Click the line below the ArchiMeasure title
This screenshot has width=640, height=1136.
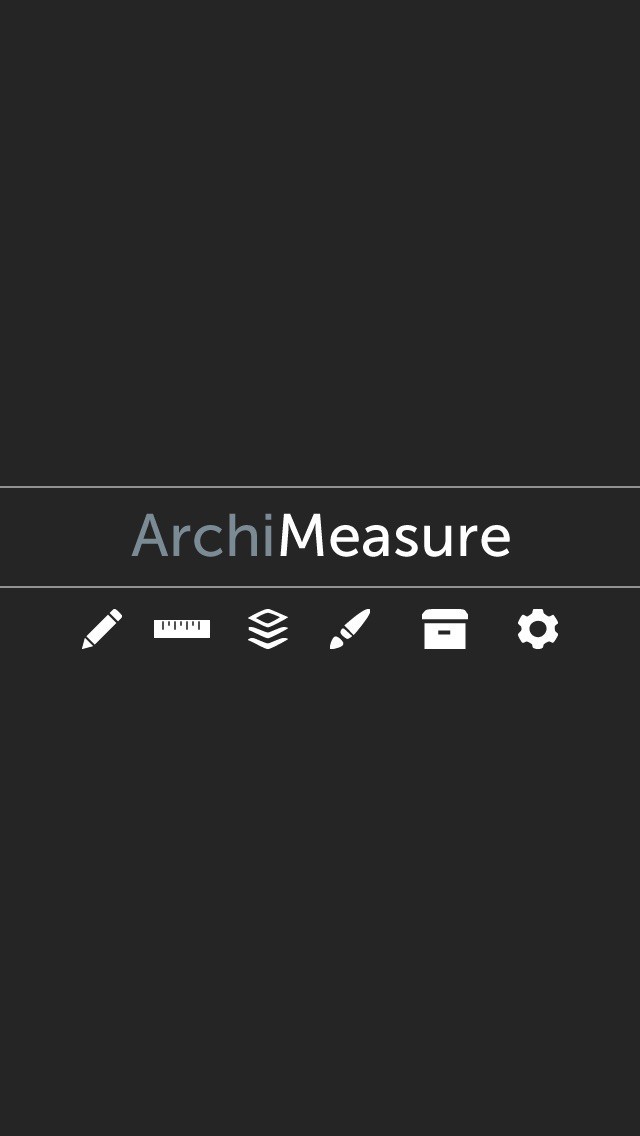click(x=320, y=587)
